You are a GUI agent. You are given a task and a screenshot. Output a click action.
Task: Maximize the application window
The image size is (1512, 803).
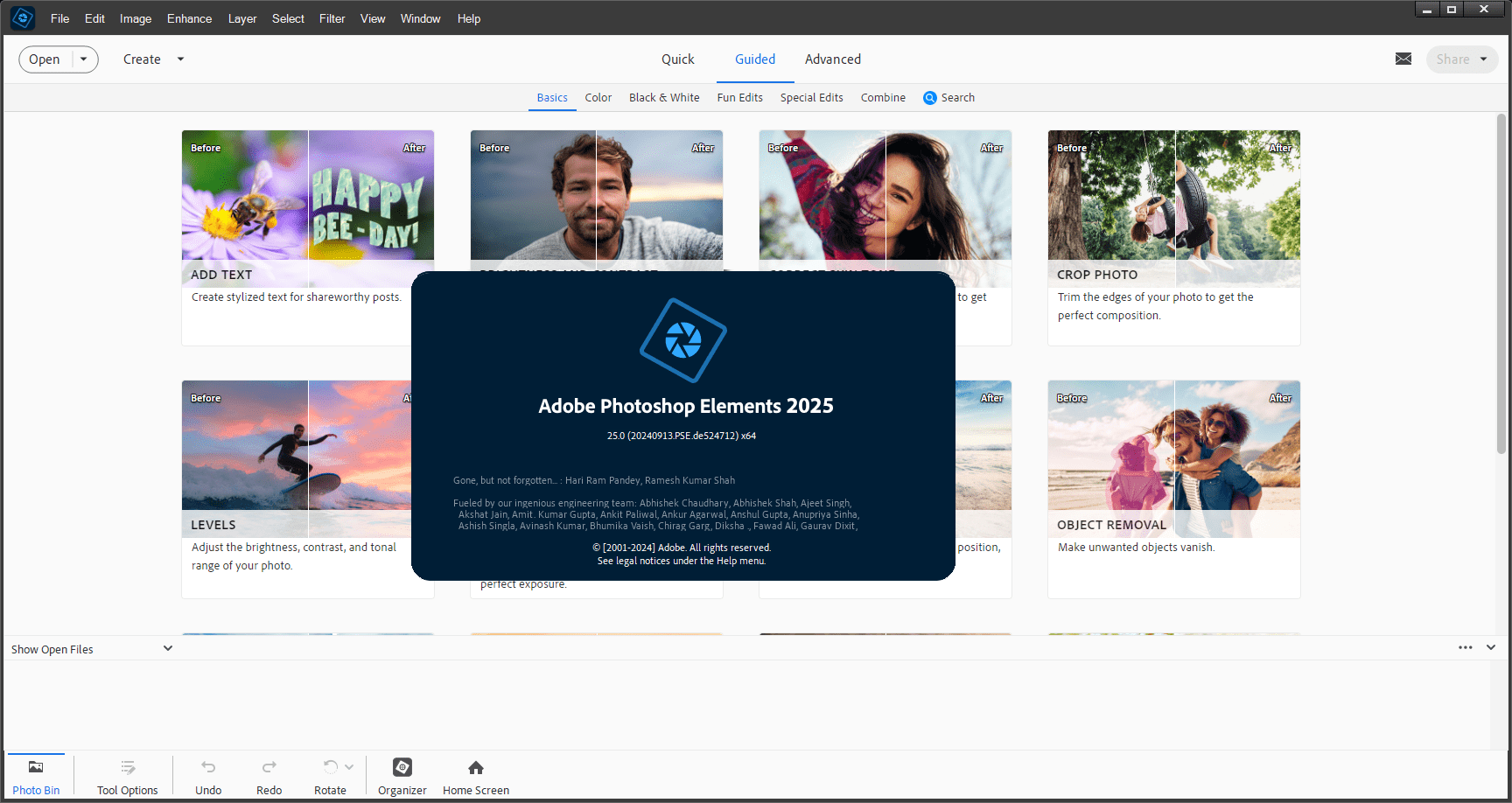pyautogui.click(x=1452, y=10)
